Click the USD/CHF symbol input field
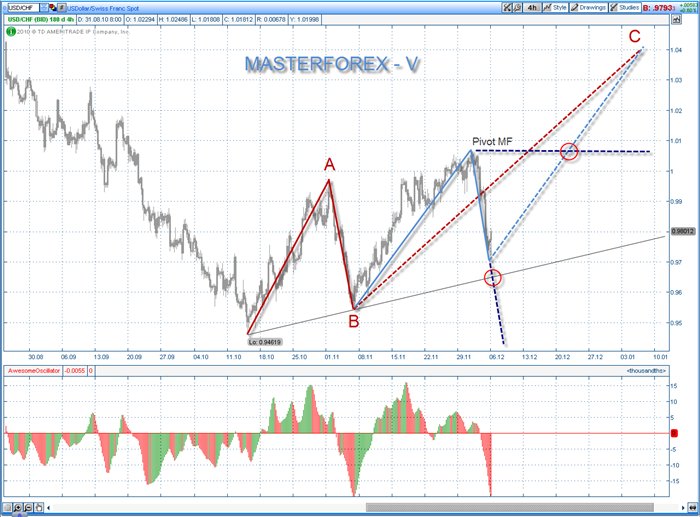Image resolution: width=700 pixels, height=517 pixels. (x=23, y=8)
